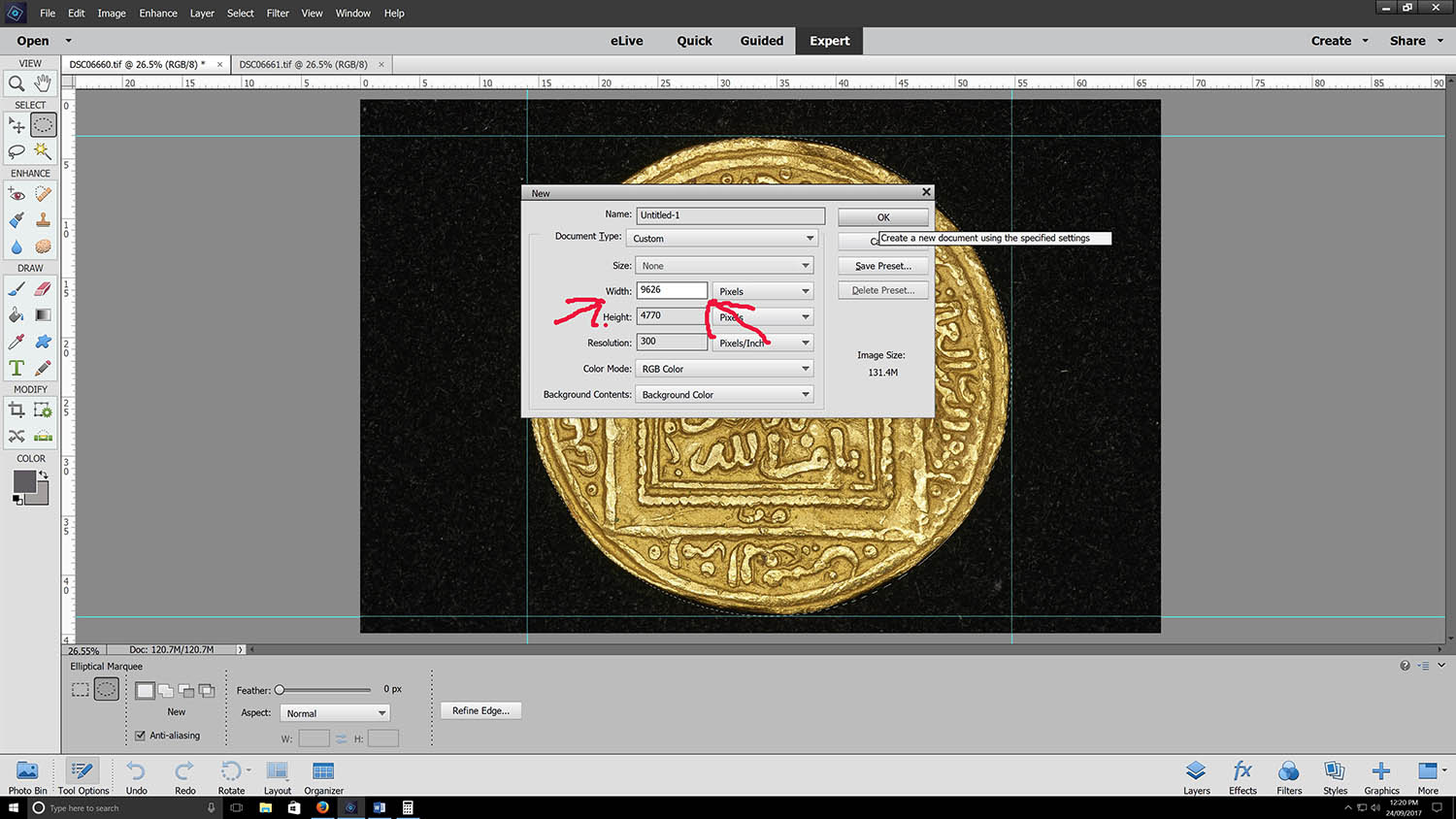The height and width of the screenshot is (819, 1456).
Task: Select the Zoom tool
Action: point(17,83)
